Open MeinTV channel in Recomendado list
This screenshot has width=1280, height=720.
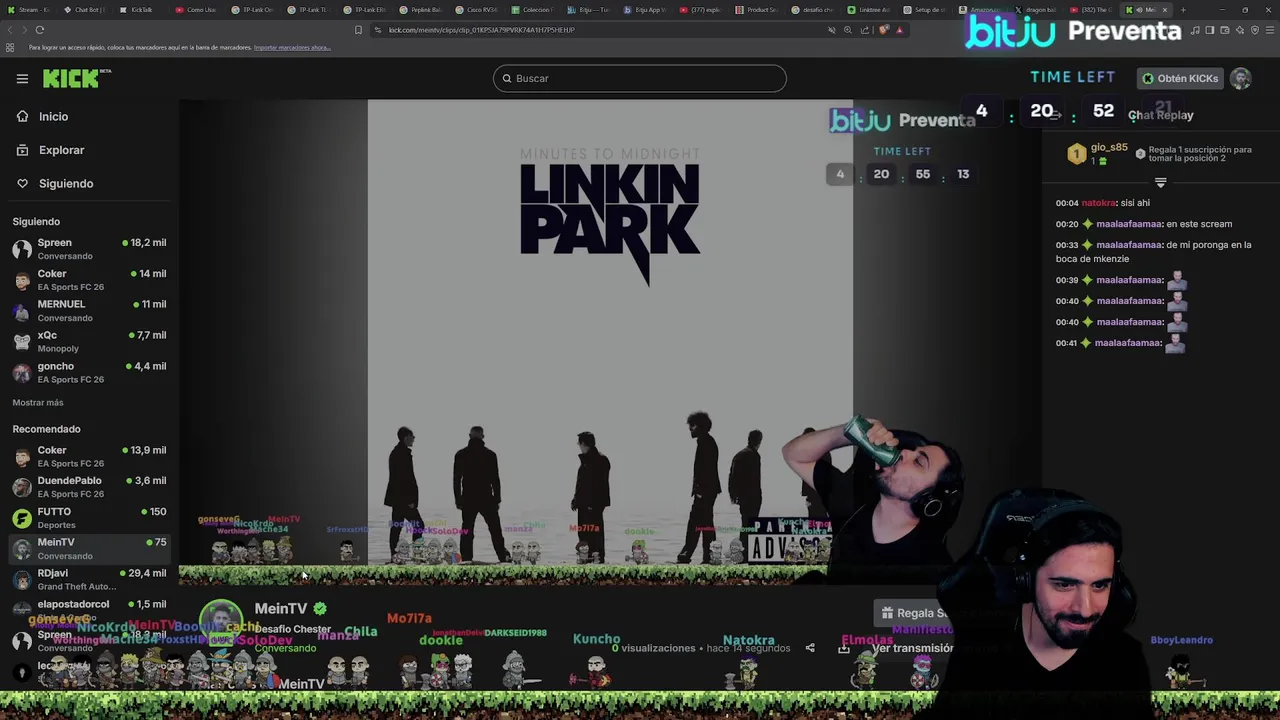coord(90,549)
